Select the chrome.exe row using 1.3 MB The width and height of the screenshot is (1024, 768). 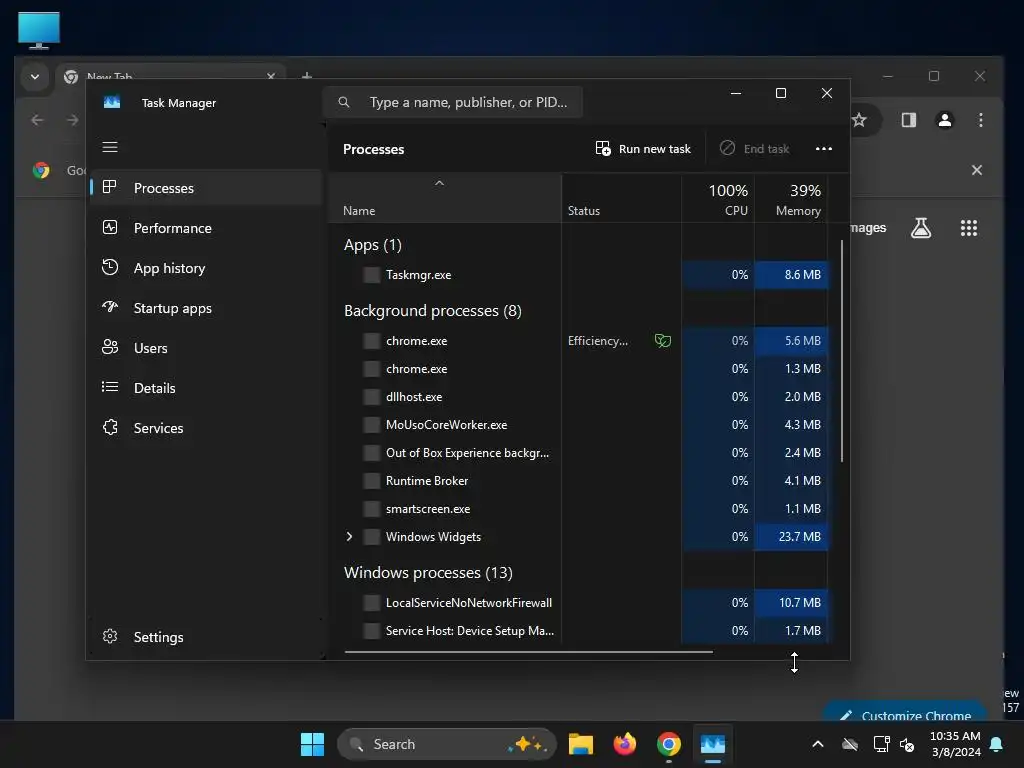click(579, 369)
